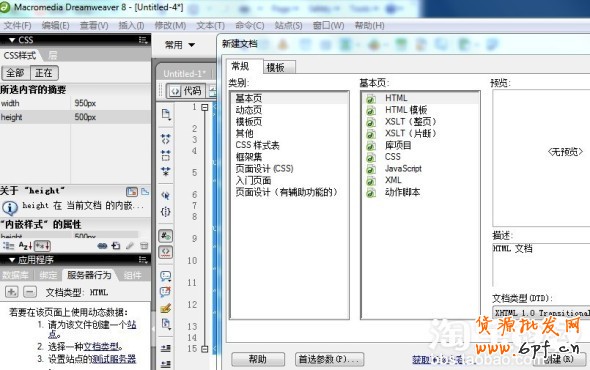Click the file management icon in code toolbar
Viewport: 590px width, 370px height.
[166, 114]
